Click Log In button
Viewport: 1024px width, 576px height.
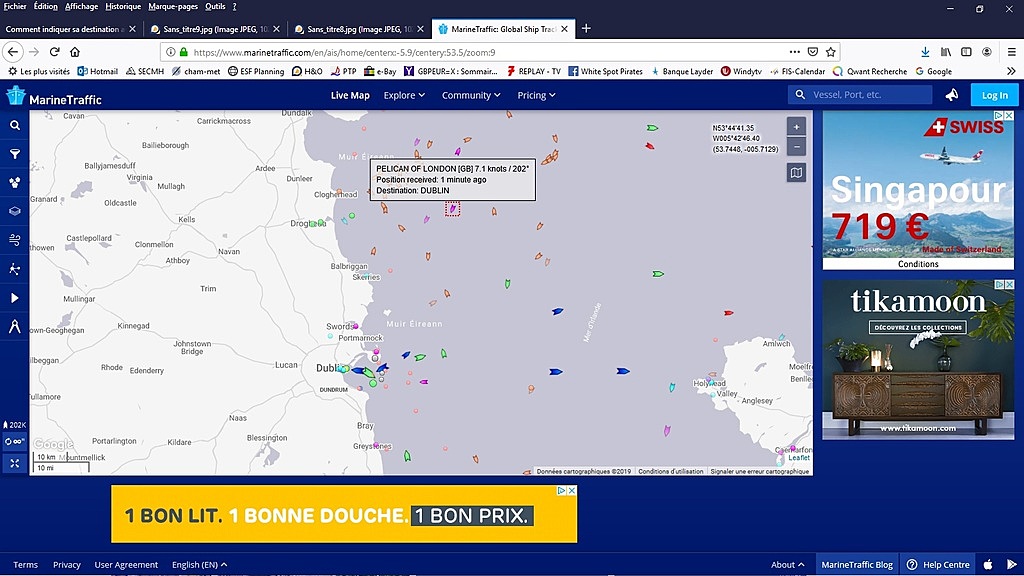click(995, 95)
